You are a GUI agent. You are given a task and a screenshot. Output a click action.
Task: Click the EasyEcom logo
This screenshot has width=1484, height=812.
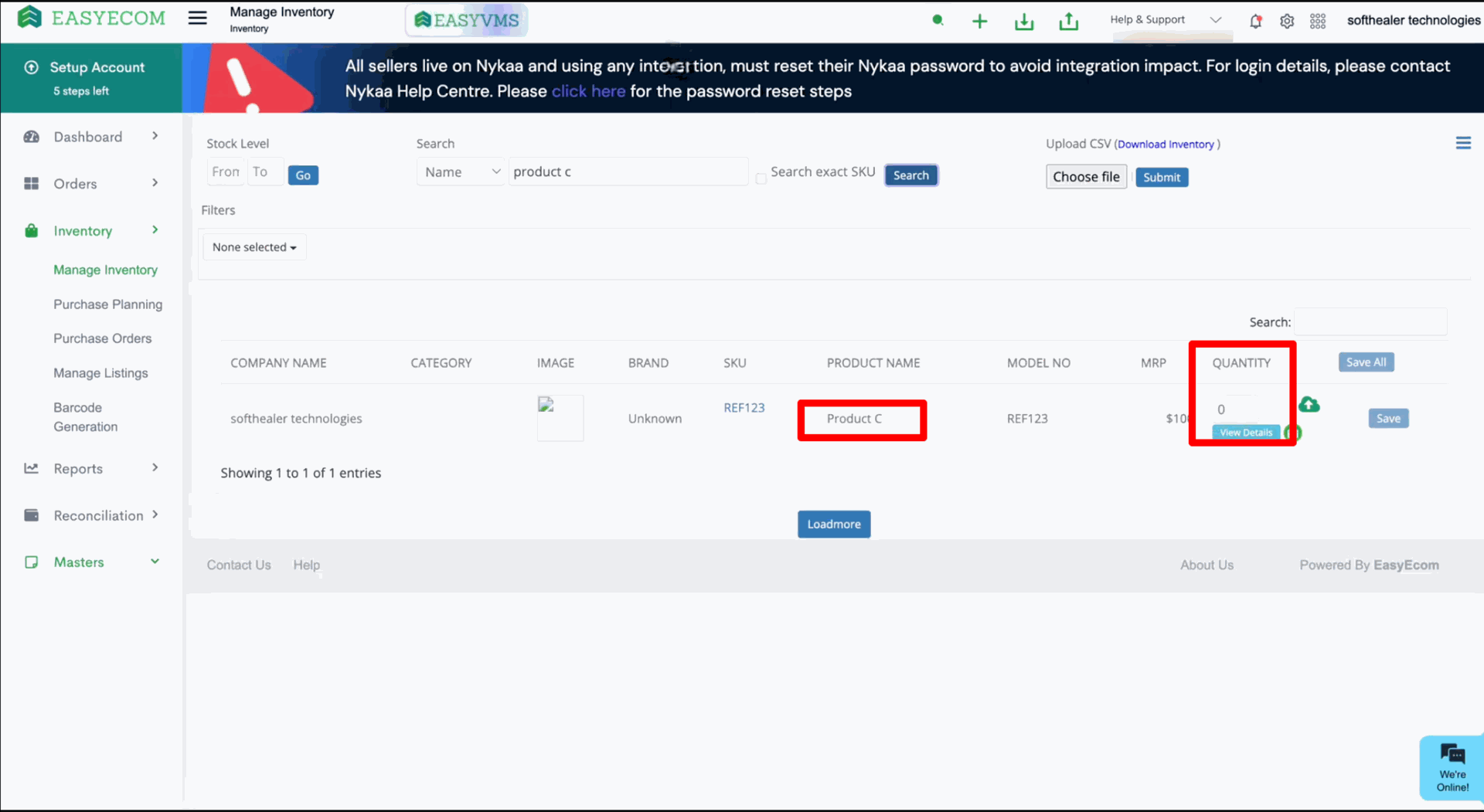click(x=91, y=18)
